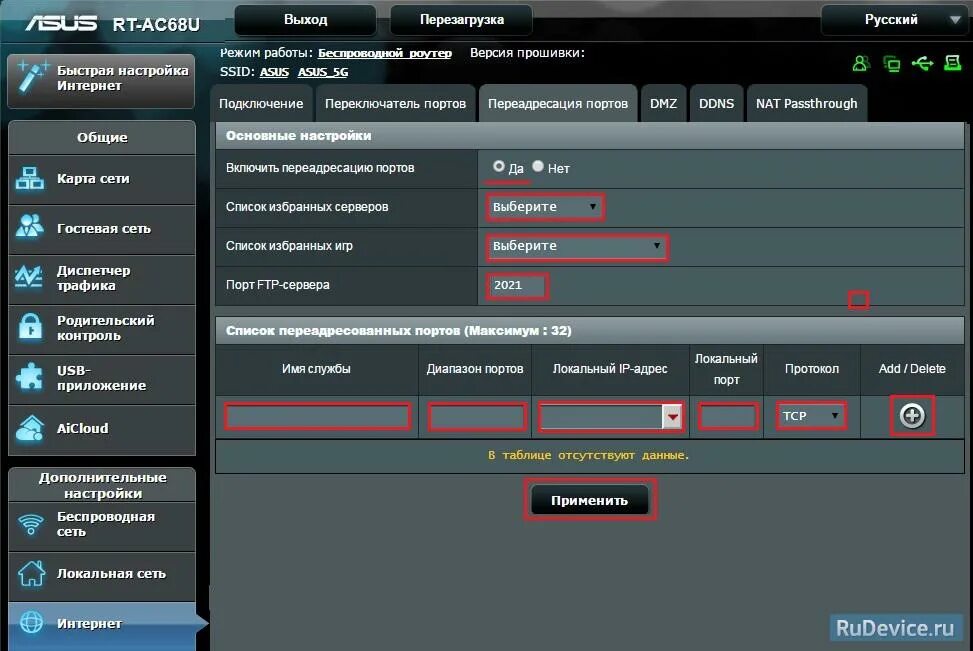Viewport: 973px width, 651px height.
Task: Click the plus icon to add port rule
Action: tap(912, 415)
